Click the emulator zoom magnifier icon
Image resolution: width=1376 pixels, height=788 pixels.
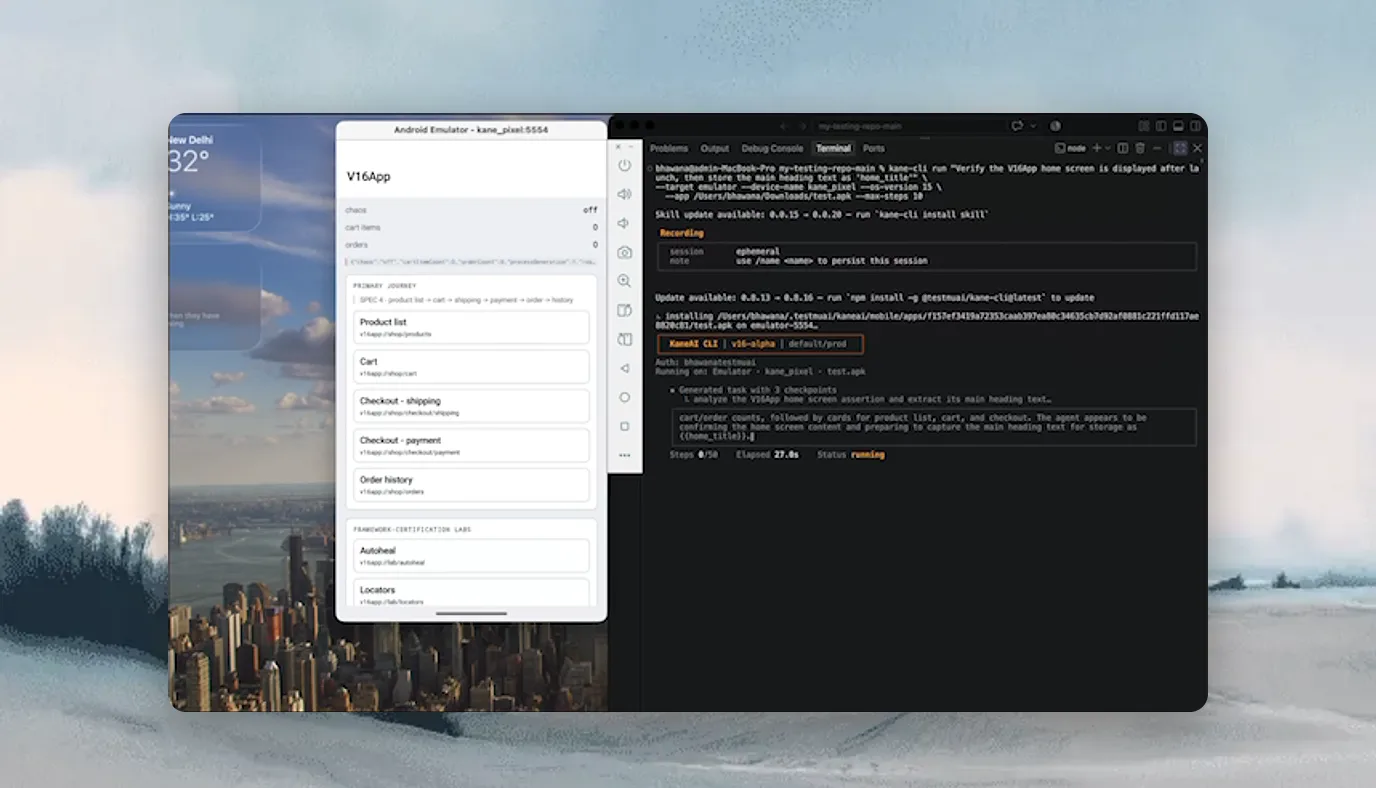pyautogui.click(x=624, y=281)
